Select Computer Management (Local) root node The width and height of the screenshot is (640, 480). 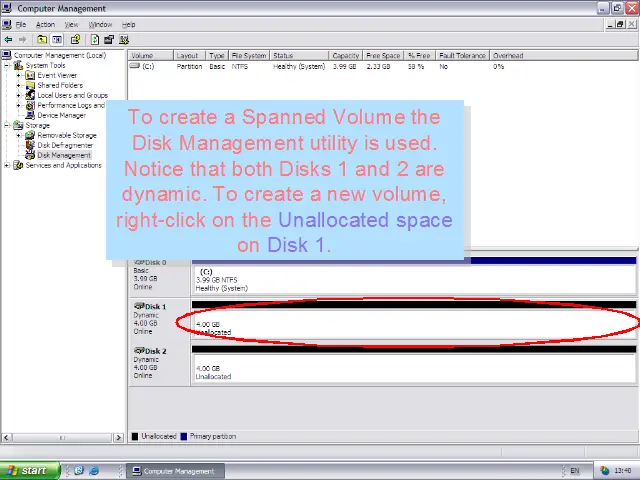(60, 55)
